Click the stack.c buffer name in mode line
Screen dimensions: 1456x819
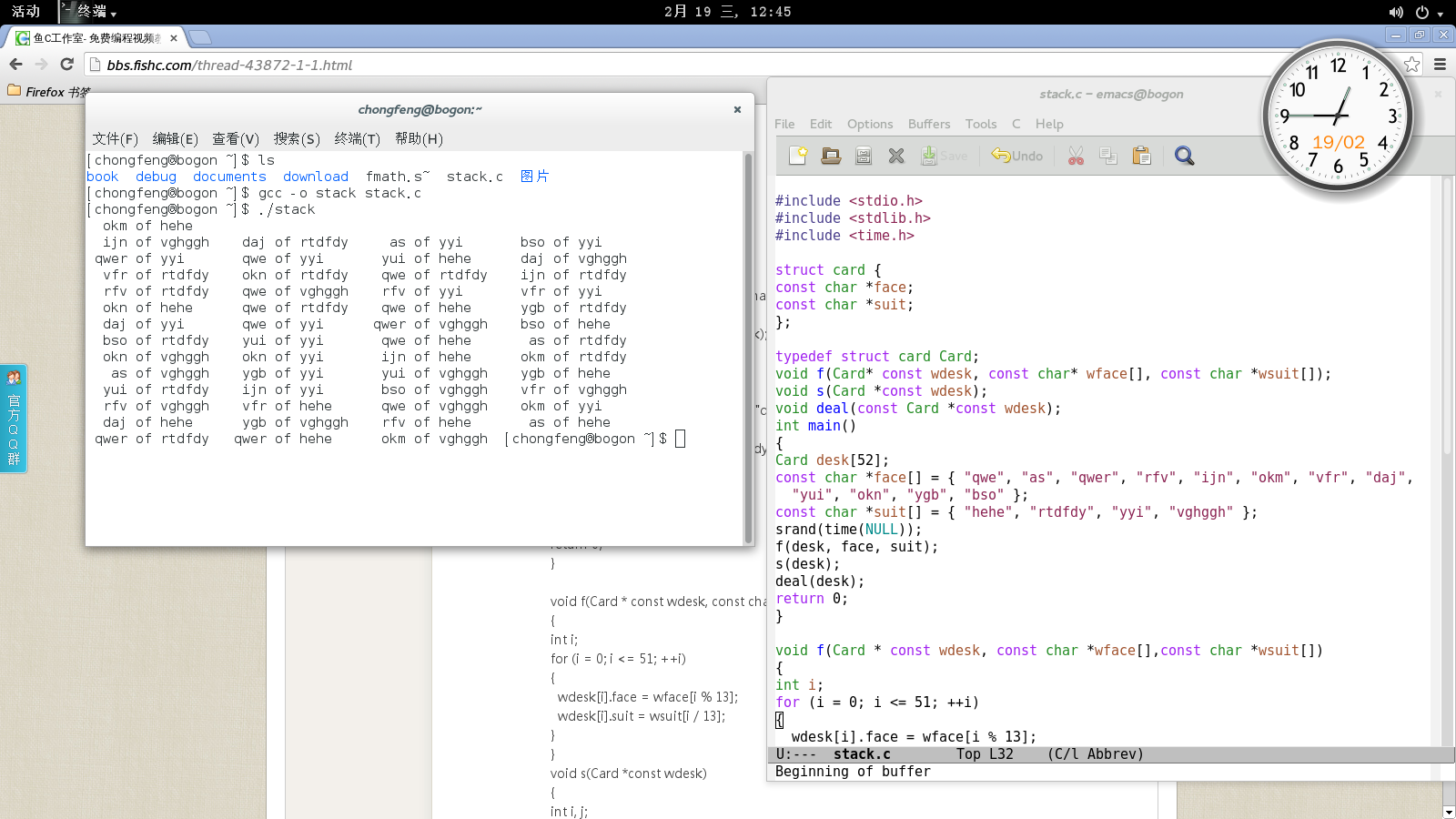[862, 754]
